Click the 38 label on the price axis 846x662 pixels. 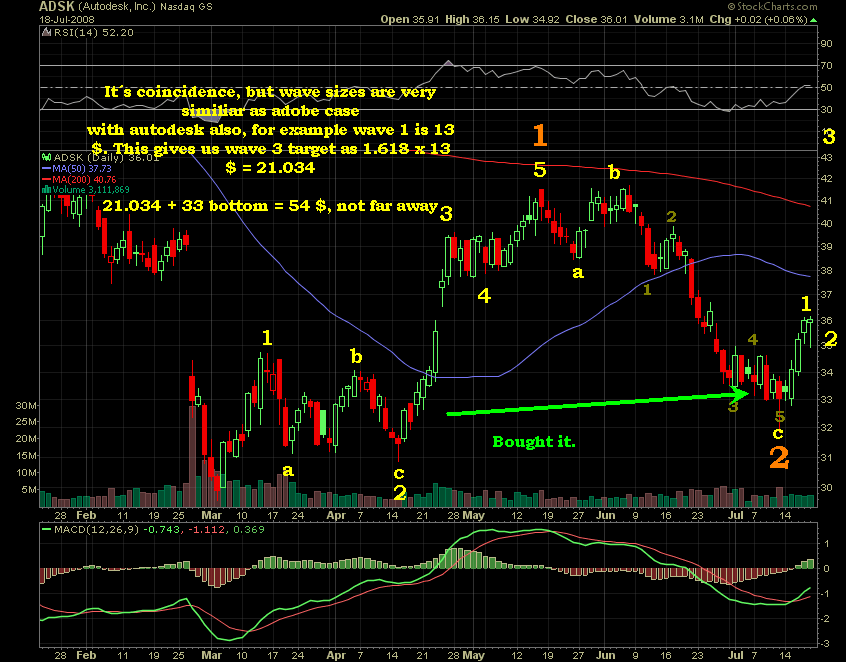click(x=826, y=271)
